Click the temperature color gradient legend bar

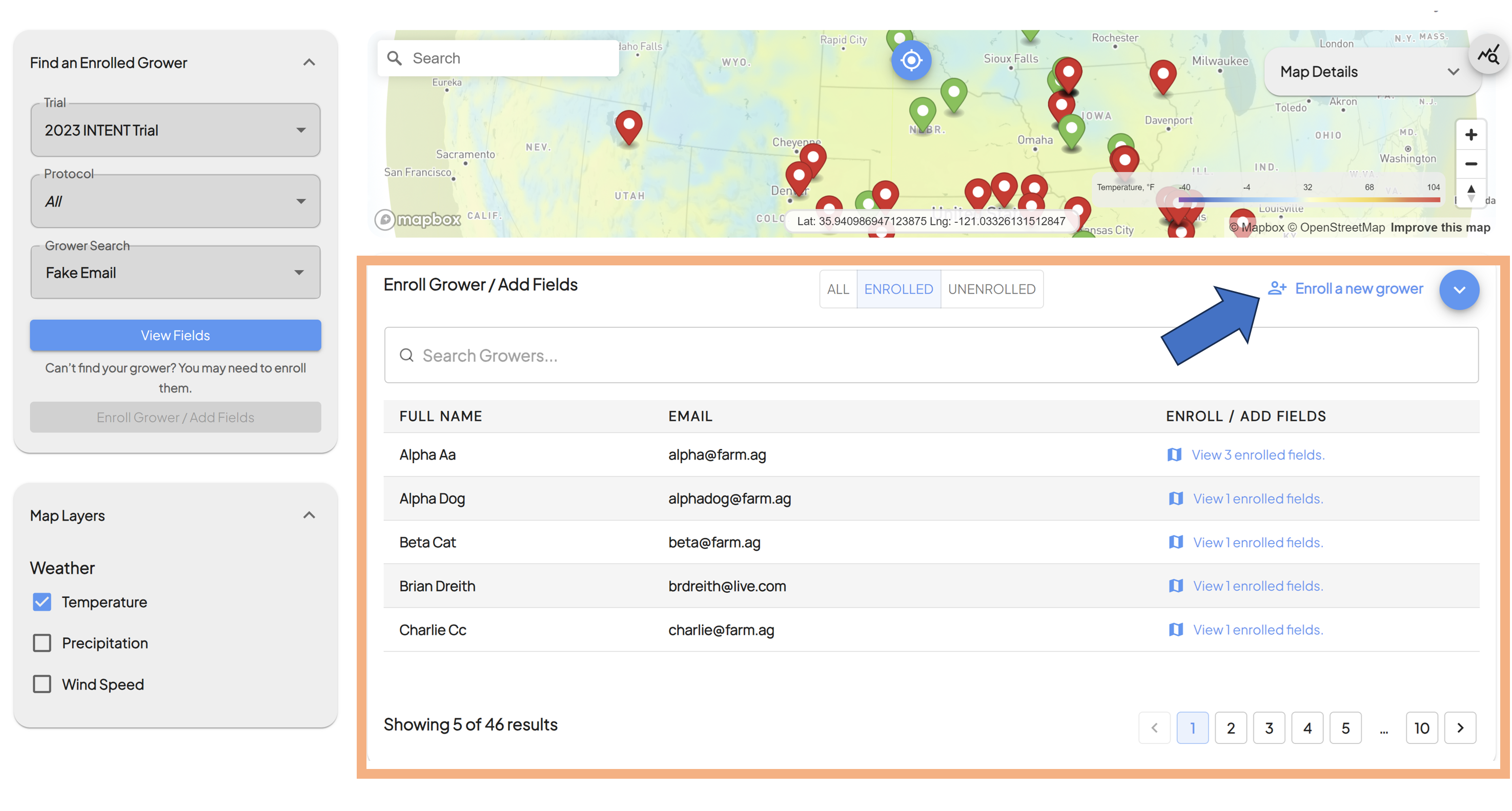(x=1309, y=200)
